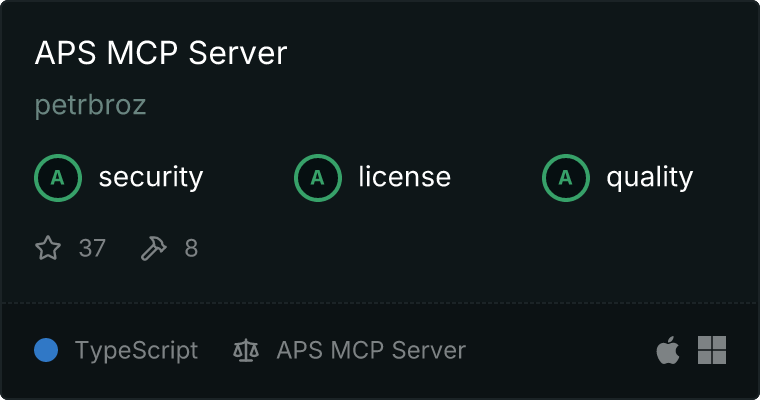
Task: Click the tools count 8
Action: [x=191, y=248]
